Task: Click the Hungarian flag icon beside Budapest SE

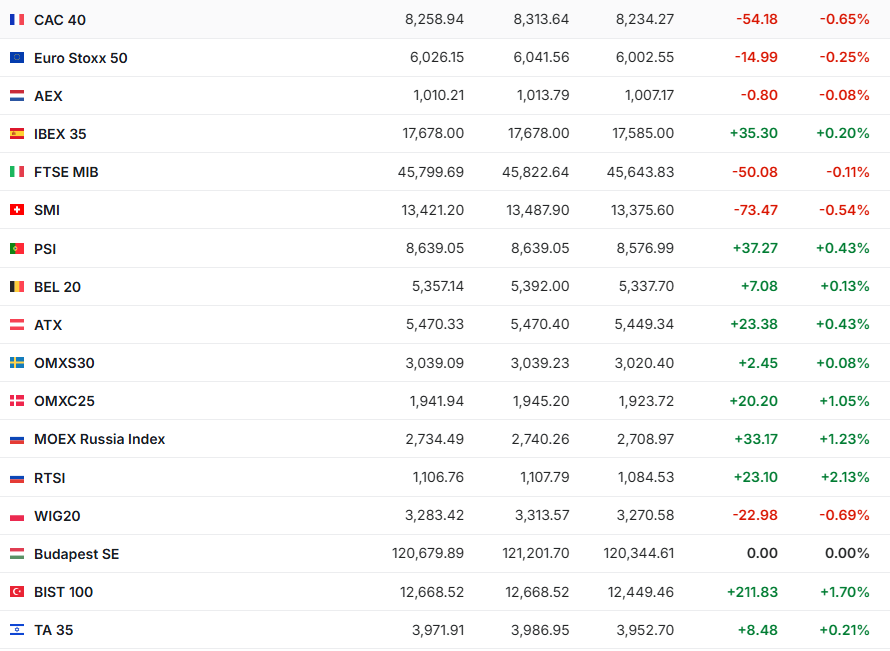Action: click(x=17, y=554)
